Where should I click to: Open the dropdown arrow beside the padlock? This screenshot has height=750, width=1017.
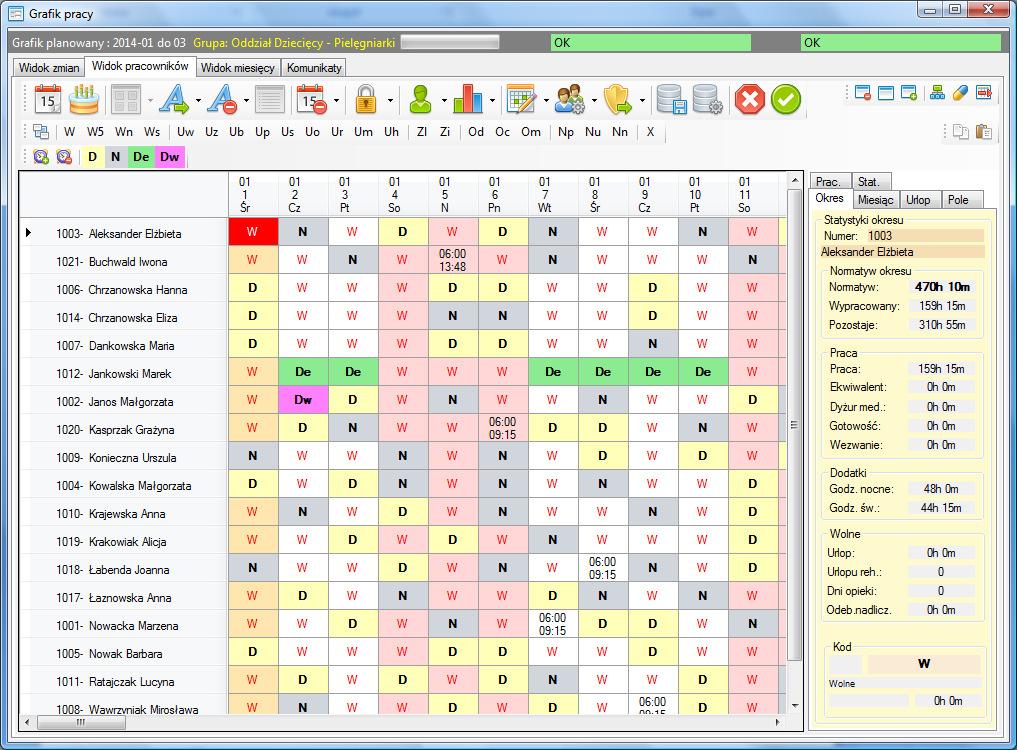390,101
